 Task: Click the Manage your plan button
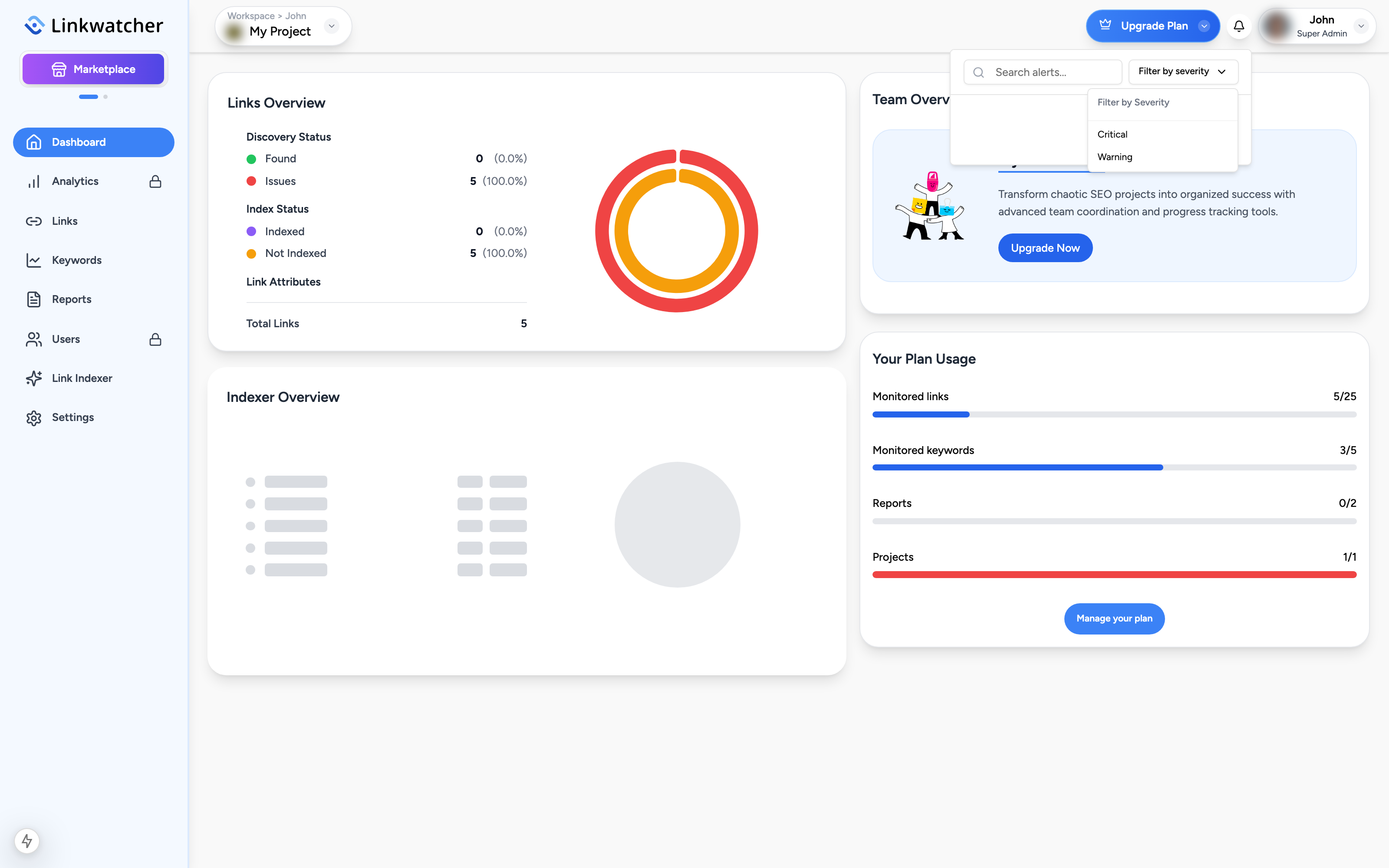pyautogui.click(x=1114, y=618)
